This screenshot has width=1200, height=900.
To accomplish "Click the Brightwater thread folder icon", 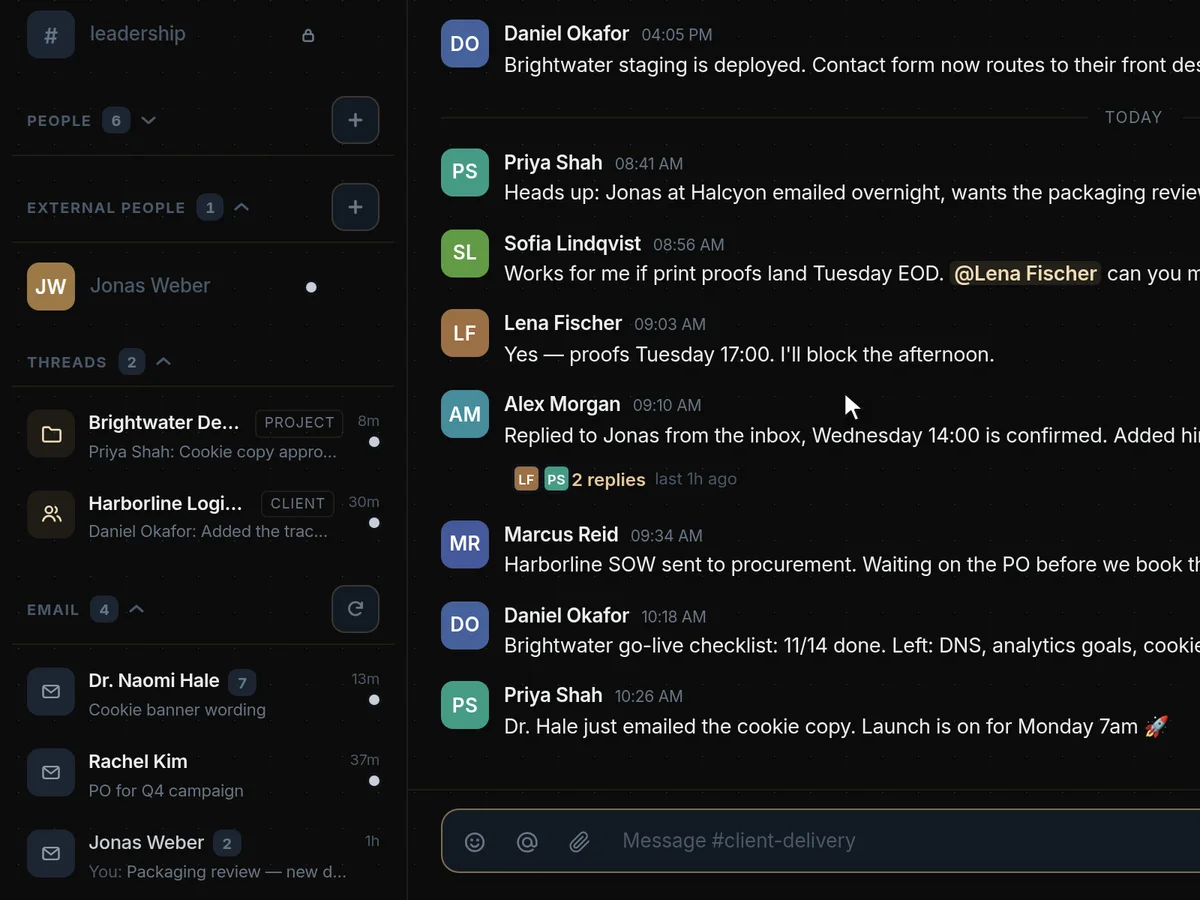I will (51, 434).
